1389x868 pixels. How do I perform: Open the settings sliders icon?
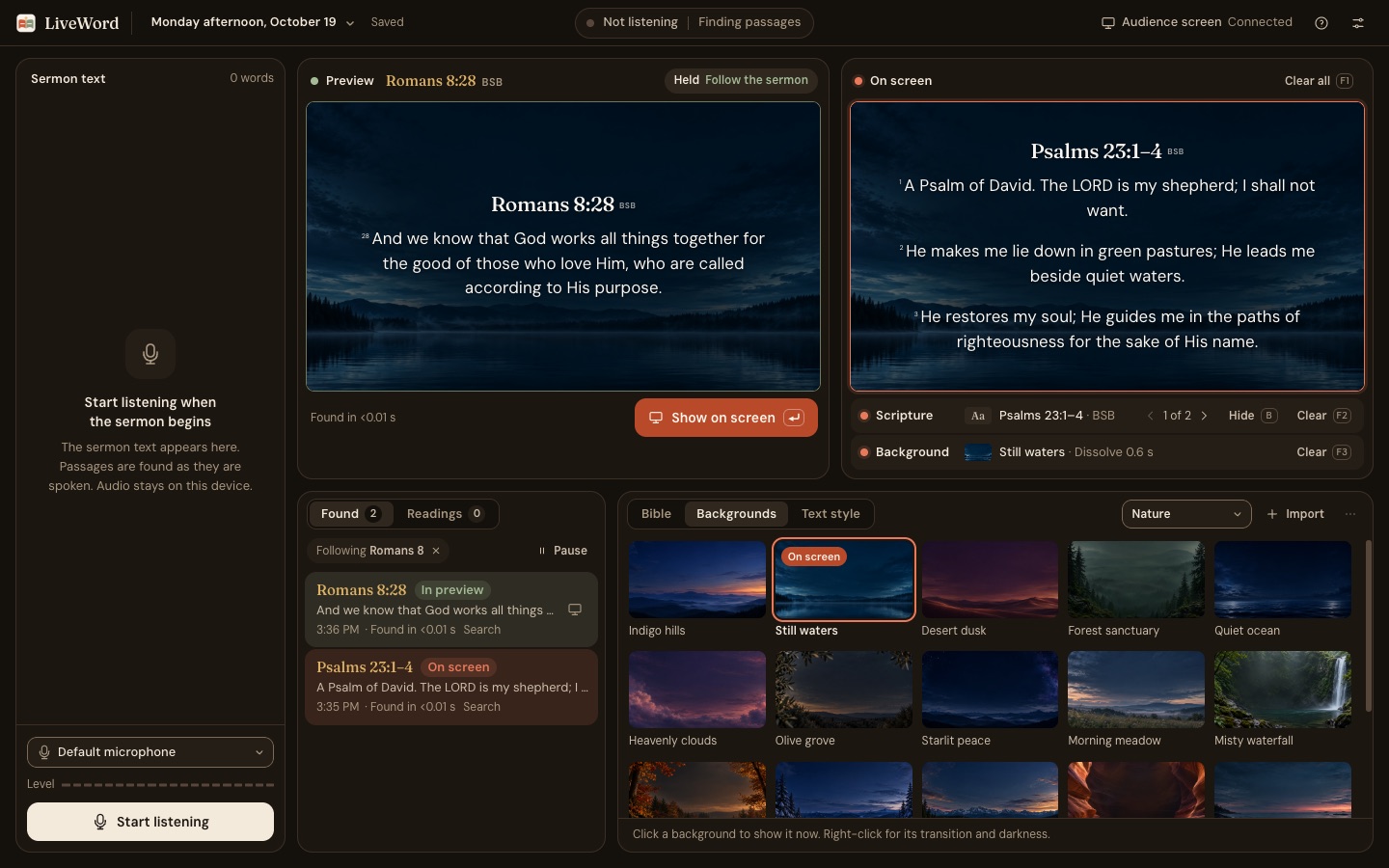tap(1358, 22)
